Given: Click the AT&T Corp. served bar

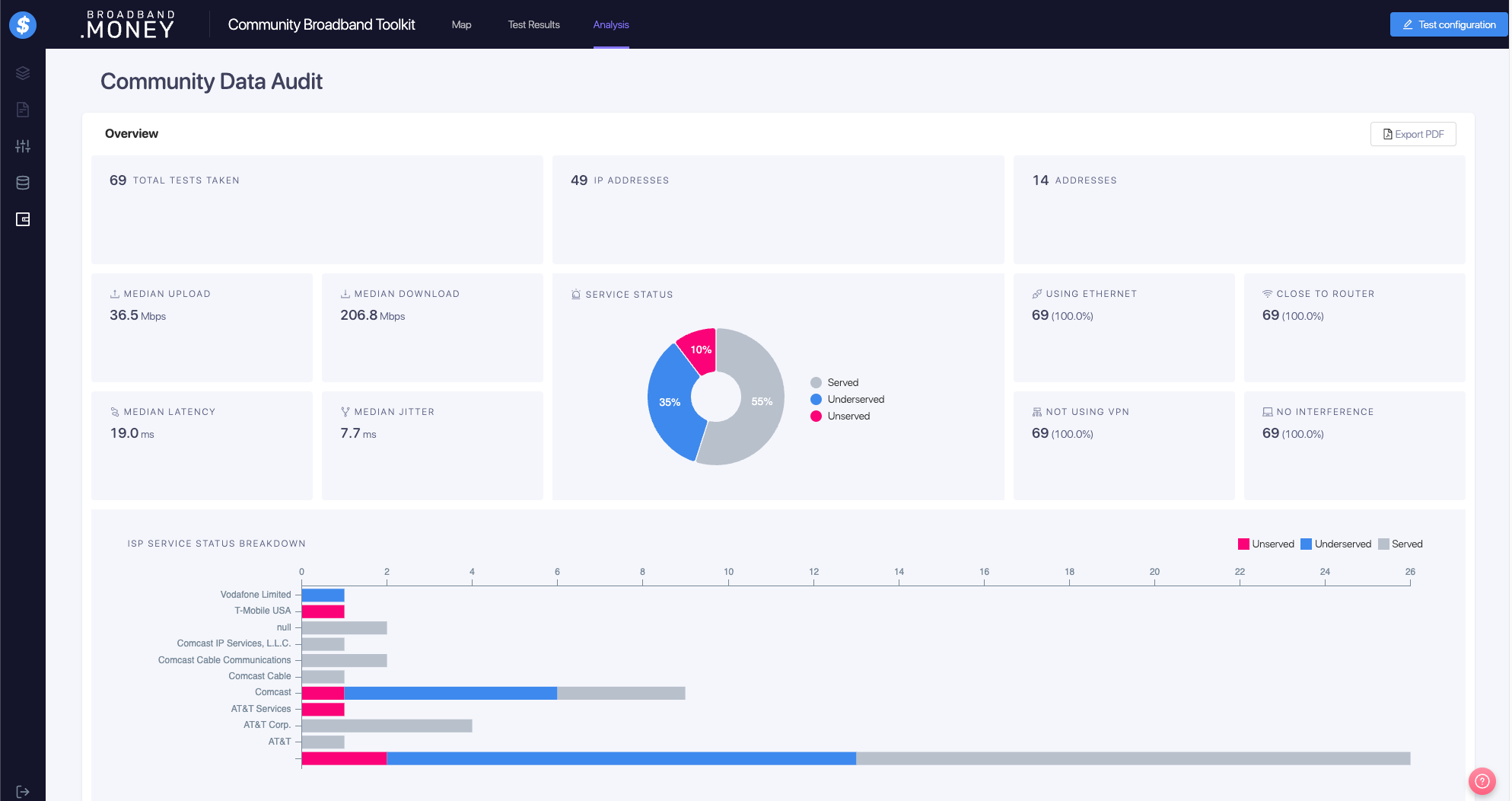Looking at the screenshot, I should coord(387,726).
